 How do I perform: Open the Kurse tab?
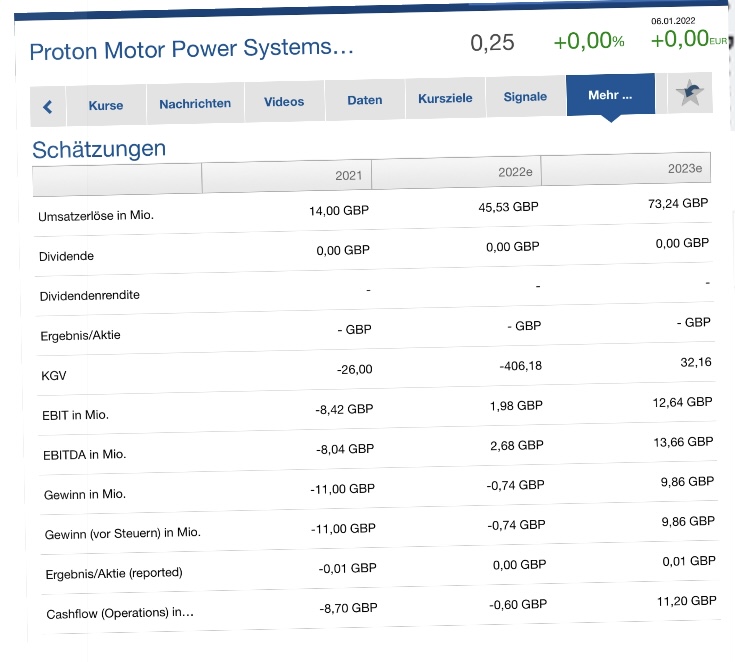point(106,105)
